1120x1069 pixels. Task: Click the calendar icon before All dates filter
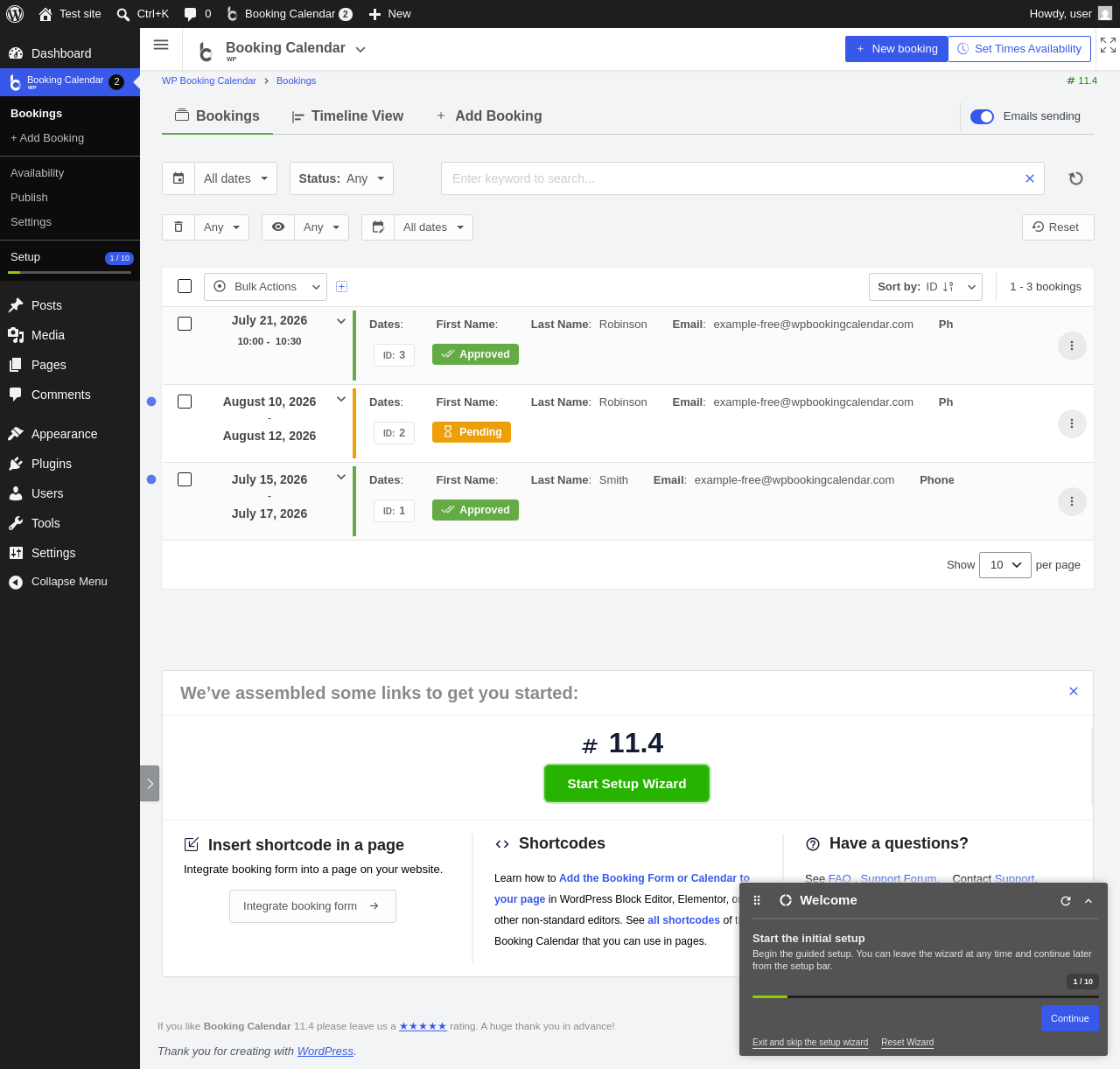tap(178, 178)
